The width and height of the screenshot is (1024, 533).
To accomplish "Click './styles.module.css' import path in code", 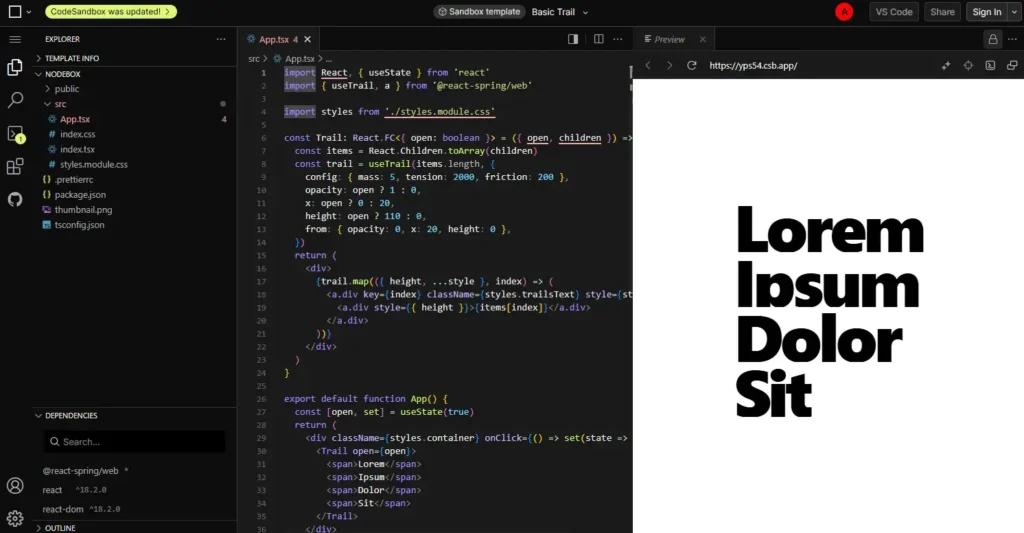I will pos(440,112).
